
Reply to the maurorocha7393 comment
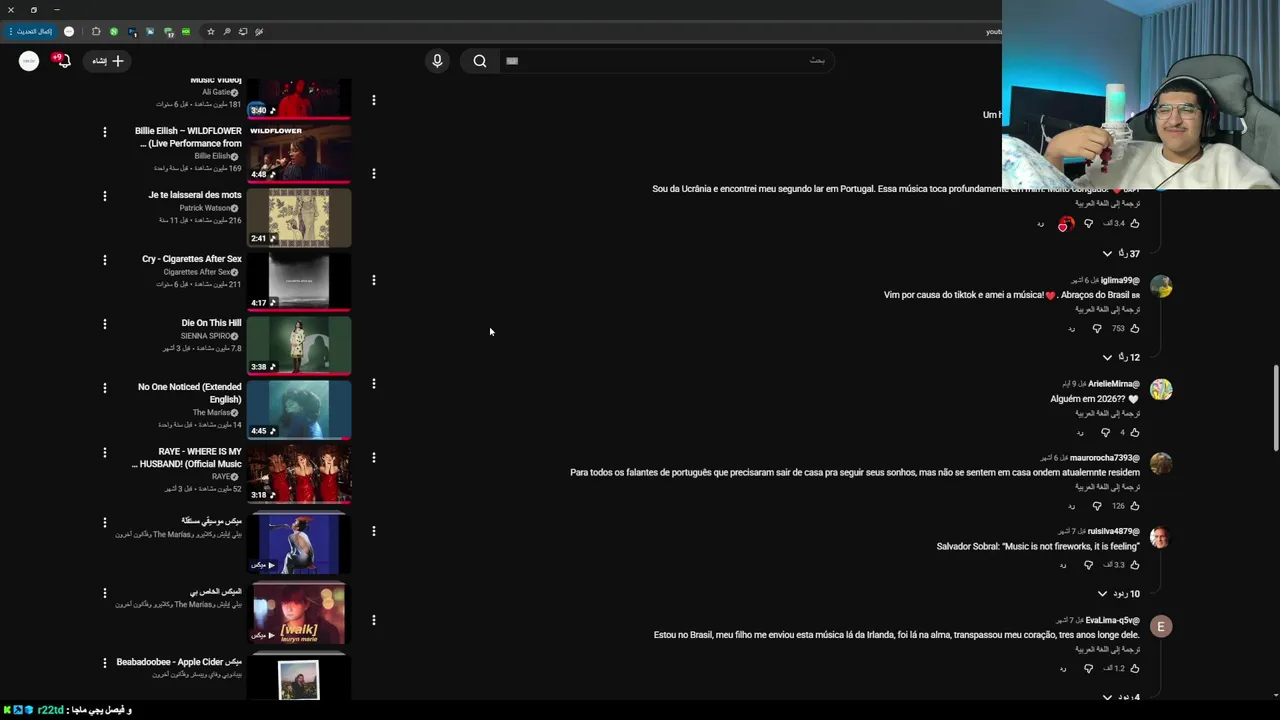point(1071,506)
